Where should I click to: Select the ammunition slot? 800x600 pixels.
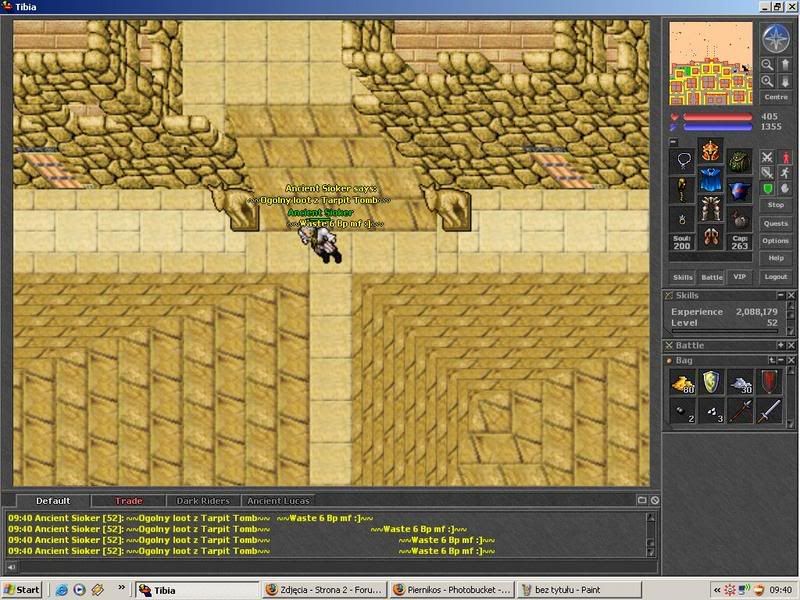click(x=739, y=219)
